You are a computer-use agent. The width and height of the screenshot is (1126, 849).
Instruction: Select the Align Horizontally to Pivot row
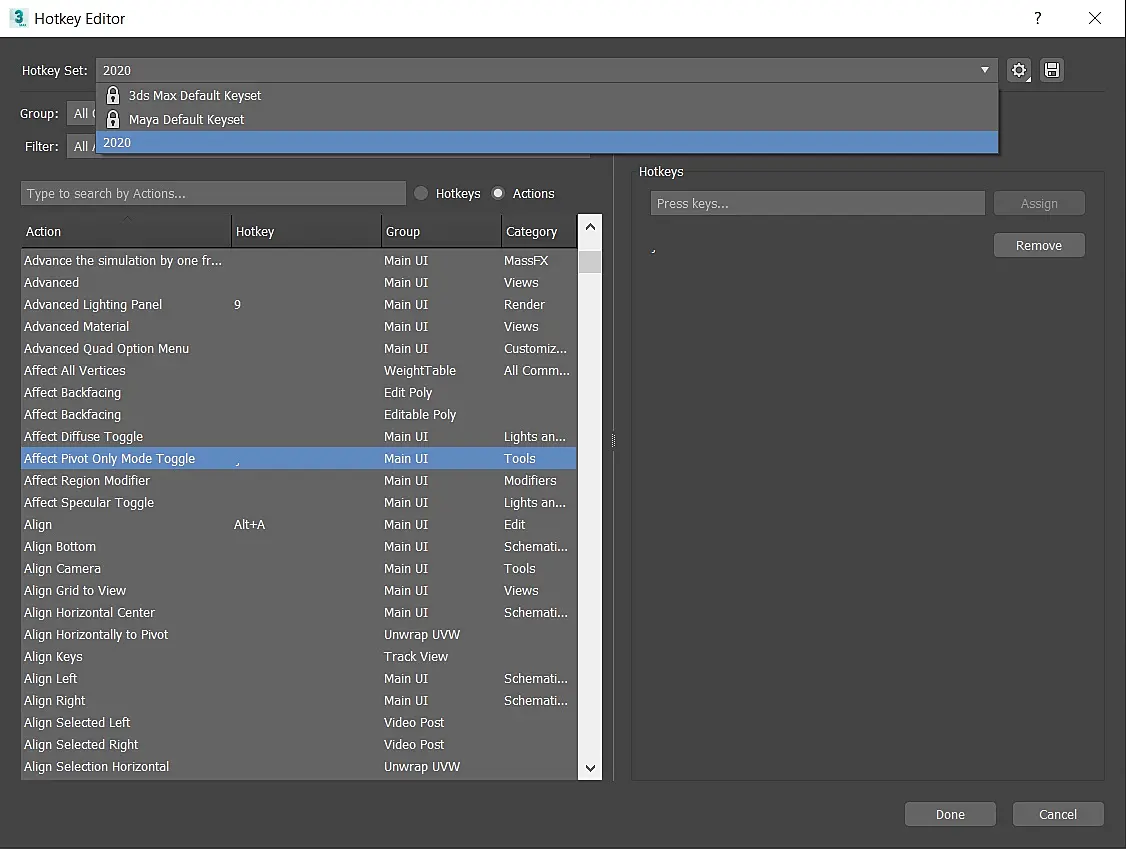point(299,635)
